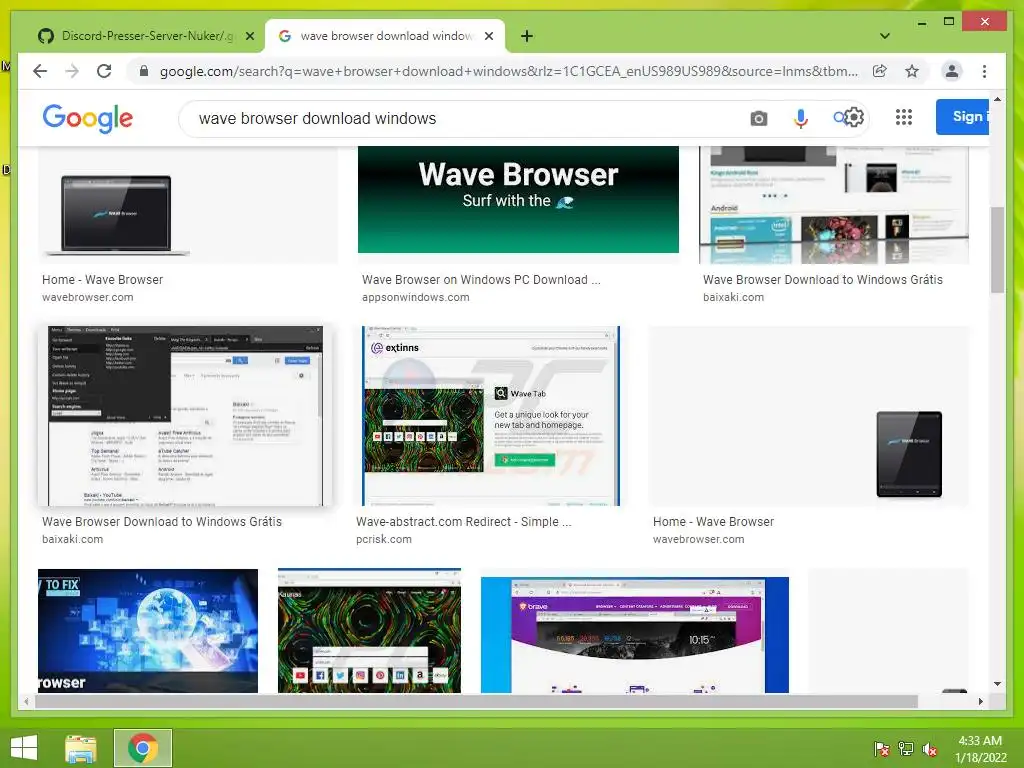The image size is (1024, 768).
Task: Click wavebrowser.com under laptop image
Action: (88, 297)
